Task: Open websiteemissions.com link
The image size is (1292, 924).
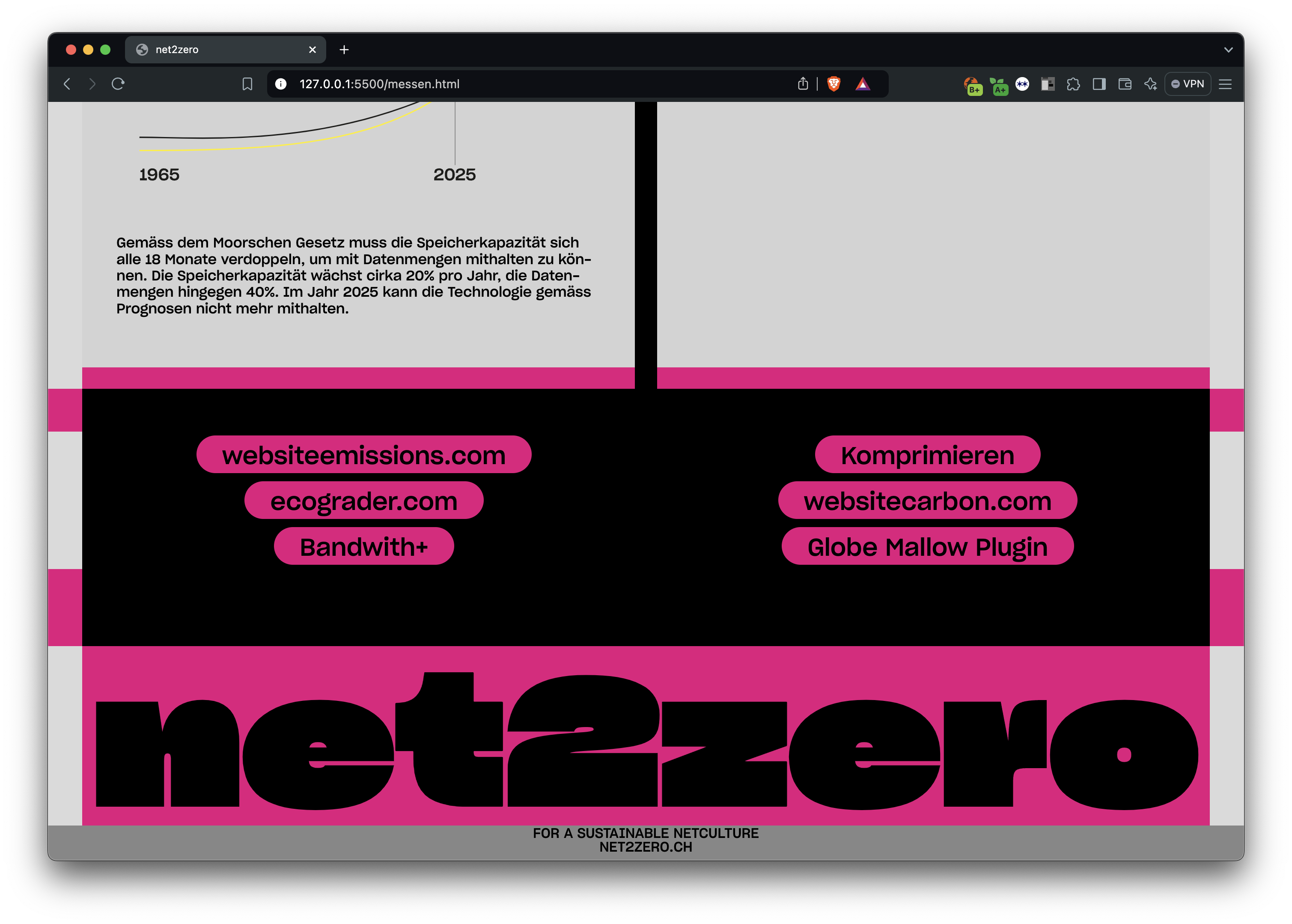Action: (364, 455)
